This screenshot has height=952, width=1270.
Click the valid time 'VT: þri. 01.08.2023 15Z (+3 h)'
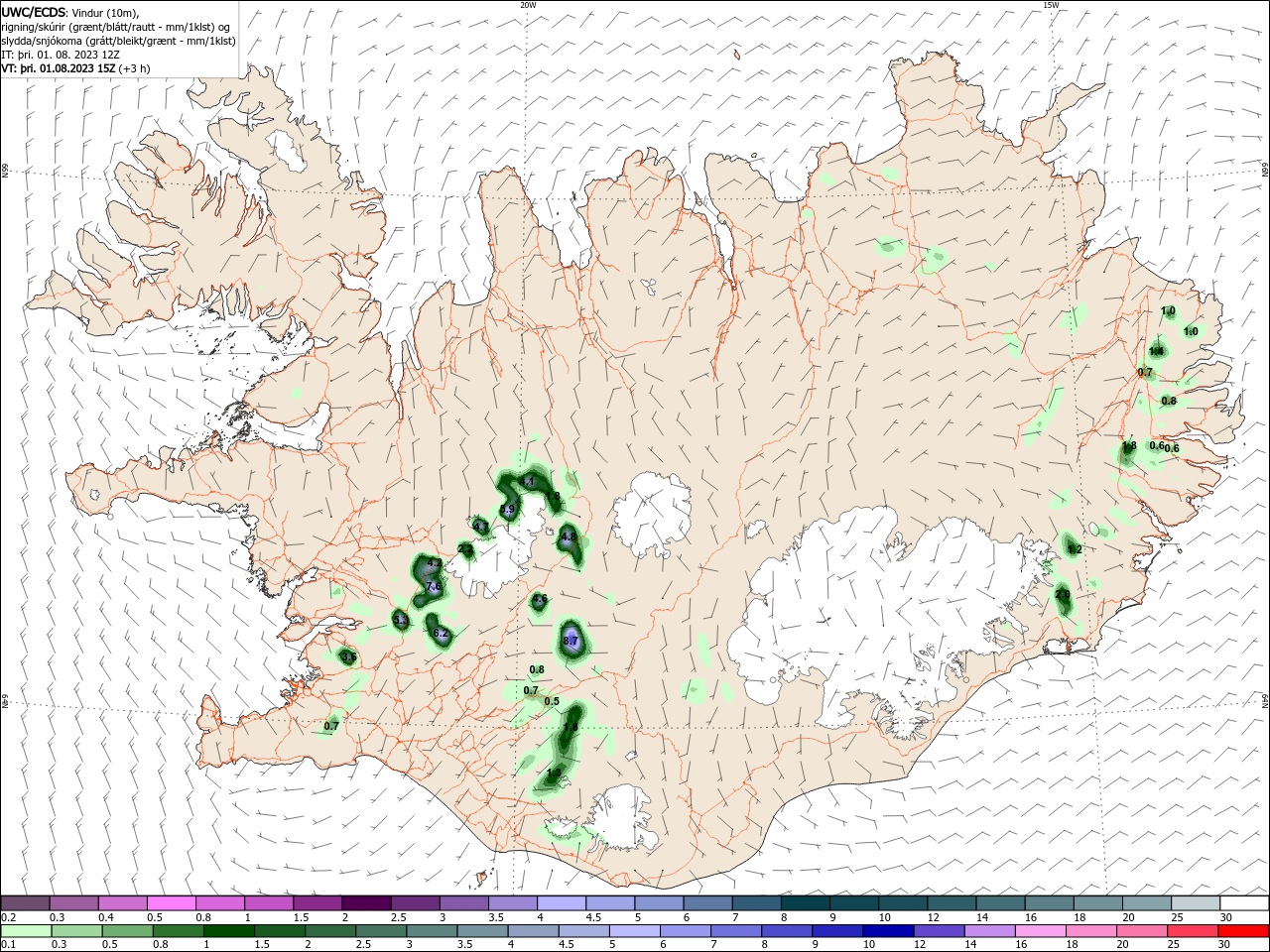pos(76,68)
